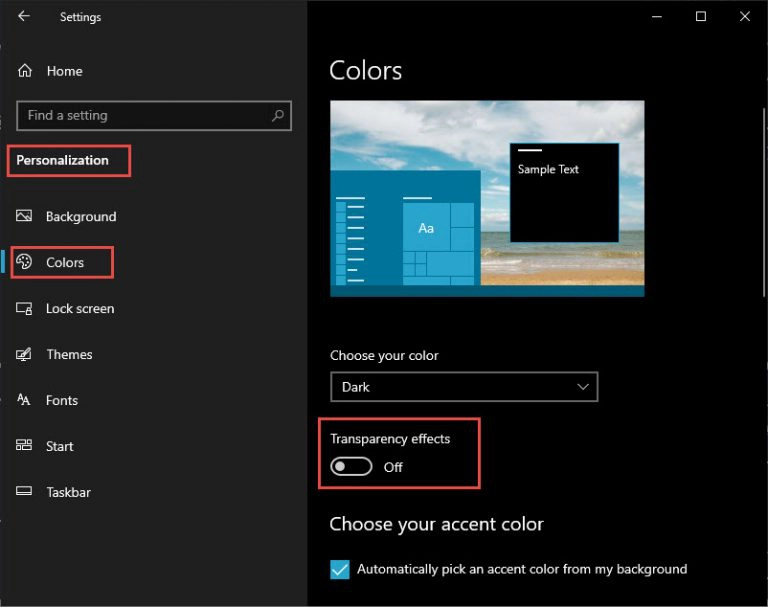This screenshot has height=607, width=768.
Task: Click the Lock screen icon
Action: click(x=24, y=309)
